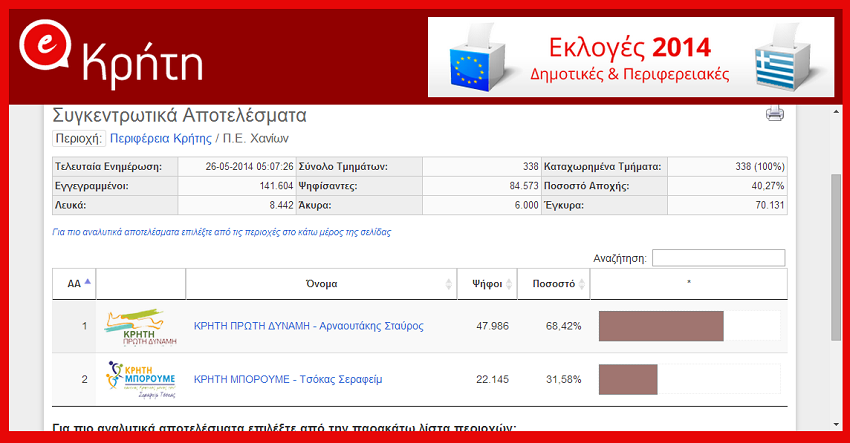Click the 31,58% percentage bar
The width and height of the screenshot is (850, 443).
pos(628,379)
